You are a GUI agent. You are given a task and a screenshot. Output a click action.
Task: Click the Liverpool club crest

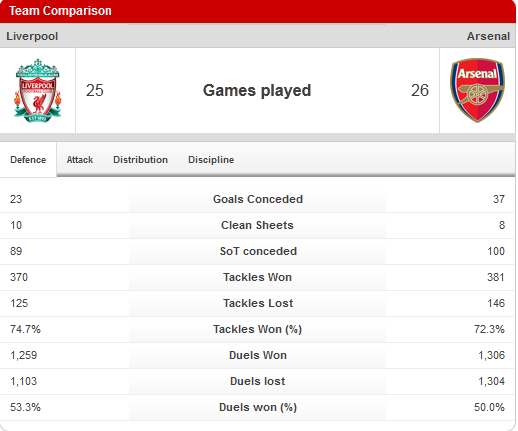[37, 91]
